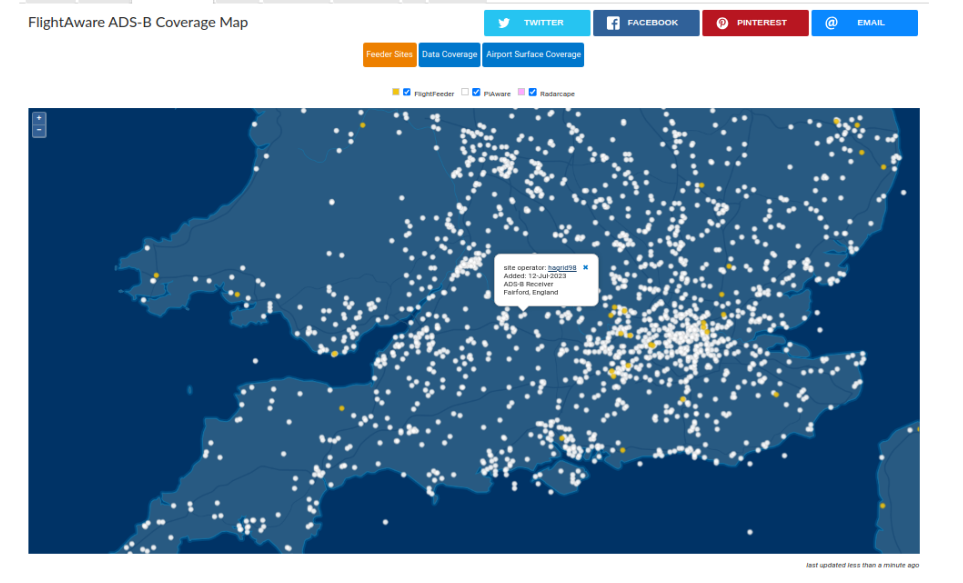Click the Email @ symbol icon
The height and width of the screenshot is (583, 963).
pyautogui.click(x=831, y=23)
